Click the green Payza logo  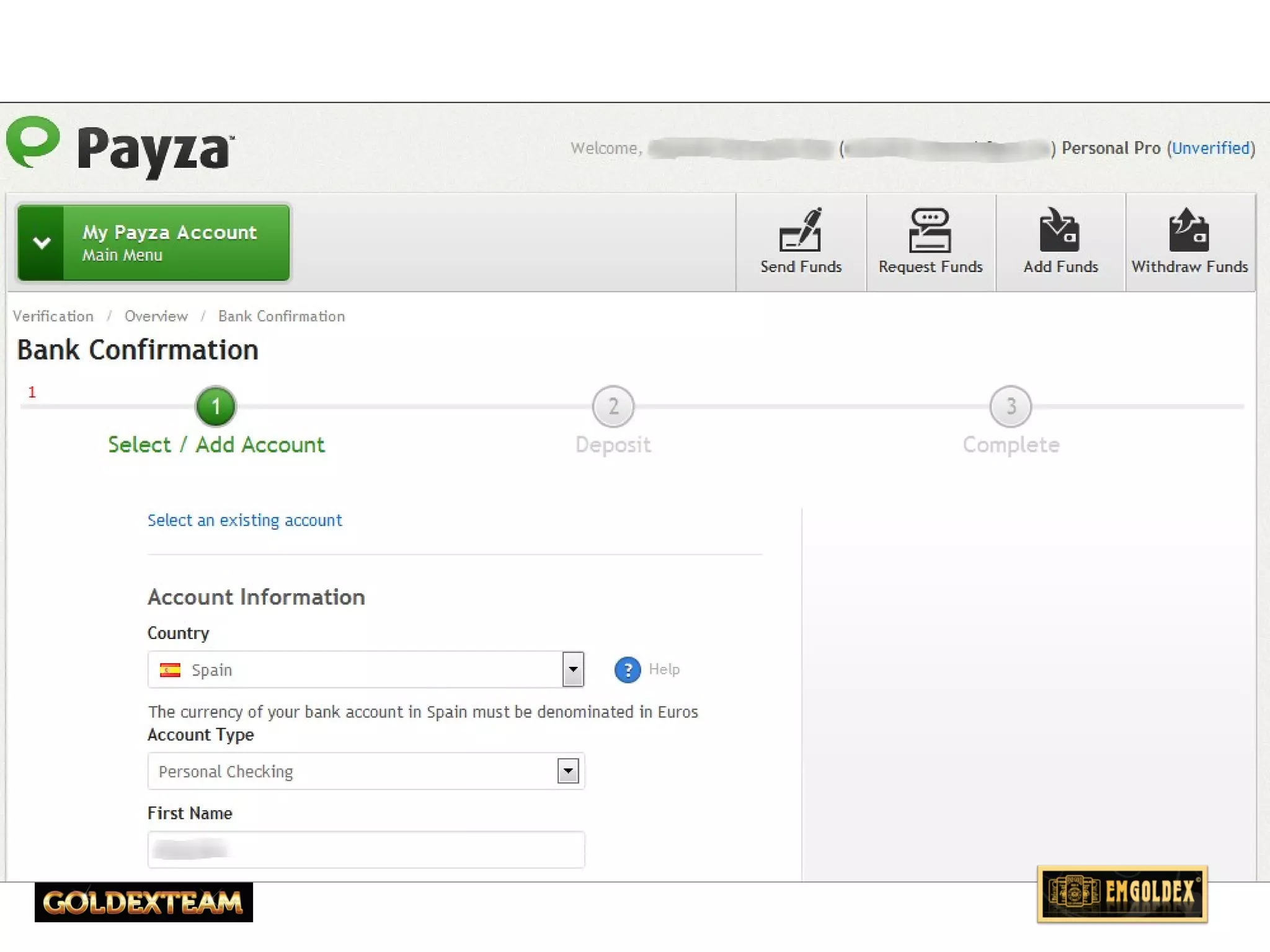click(33, 142)
